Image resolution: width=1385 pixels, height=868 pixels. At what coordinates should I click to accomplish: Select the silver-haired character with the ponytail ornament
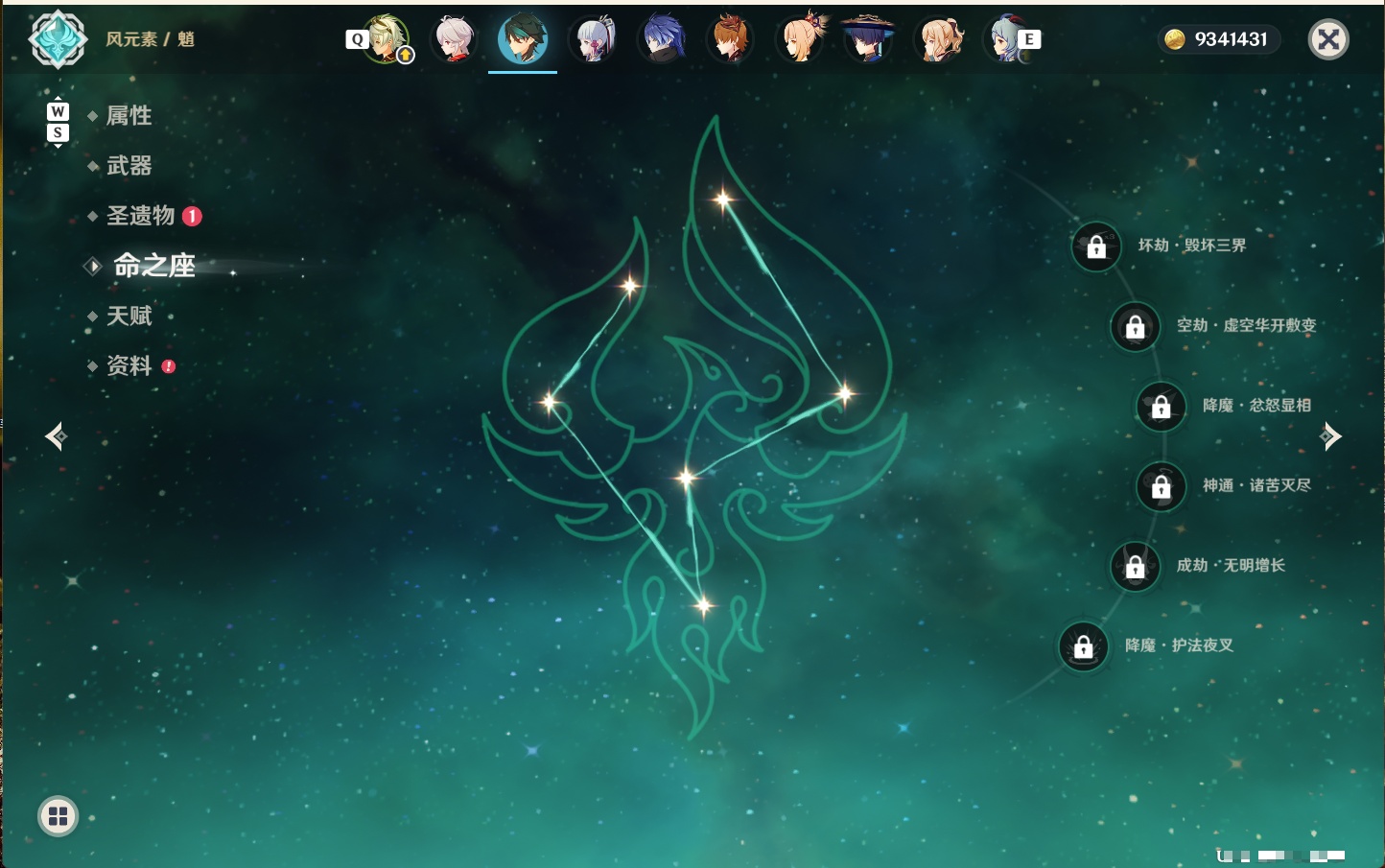tap(593, 39)
